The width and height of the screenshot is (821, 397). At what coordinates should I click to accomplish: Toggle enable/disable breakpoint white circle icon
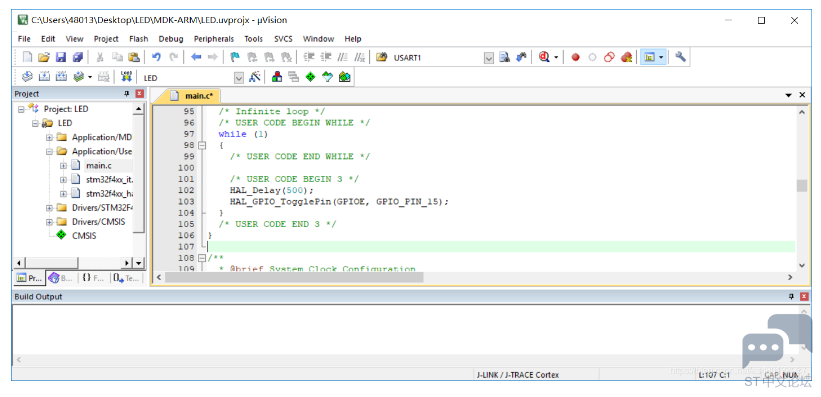point(592,57)
